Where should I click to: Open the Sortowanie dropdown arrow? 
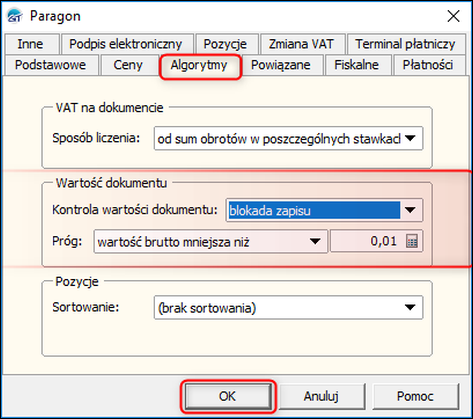pyautogui.click(x=411, y=307)
